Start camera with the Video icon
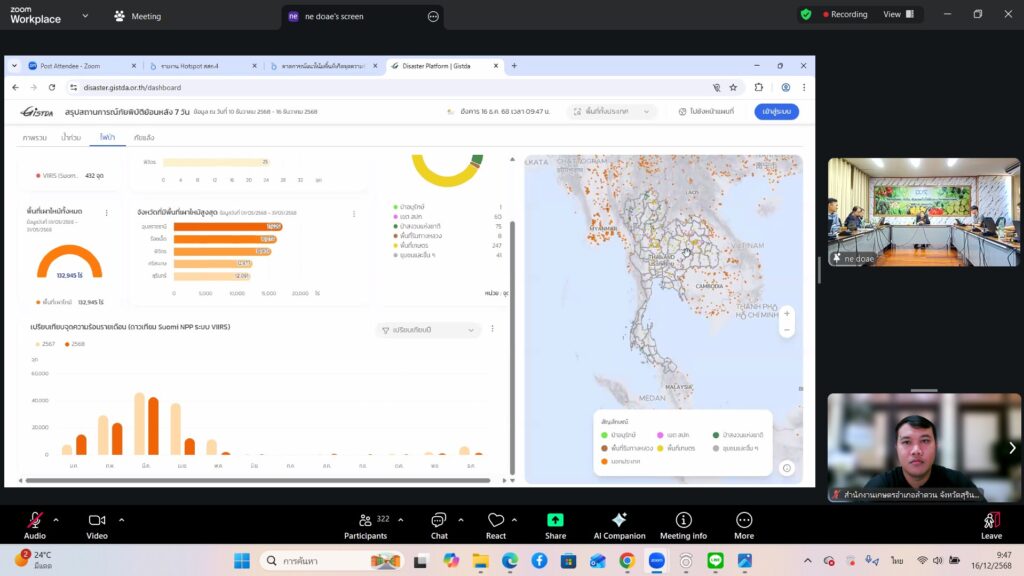 [x=97, y=520]
